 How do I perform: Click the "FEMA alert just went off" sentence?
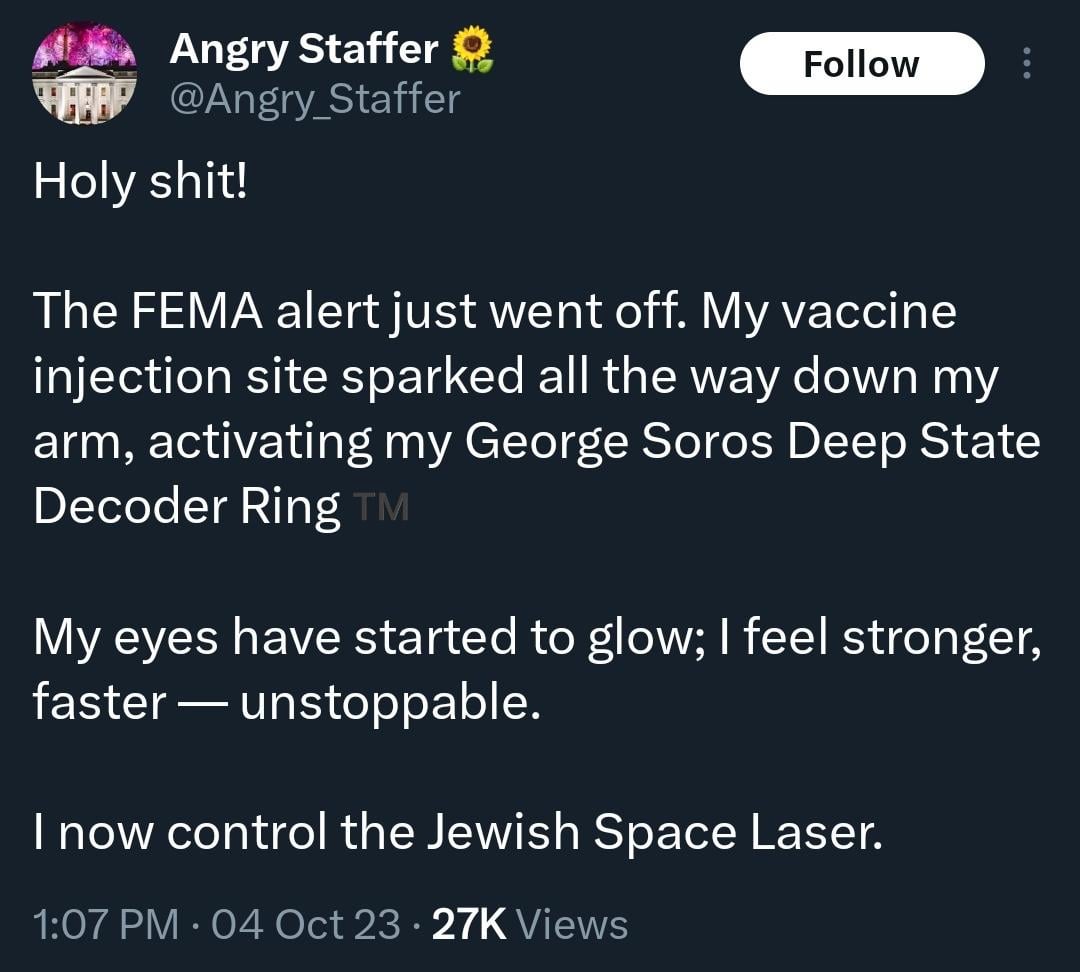362,312
